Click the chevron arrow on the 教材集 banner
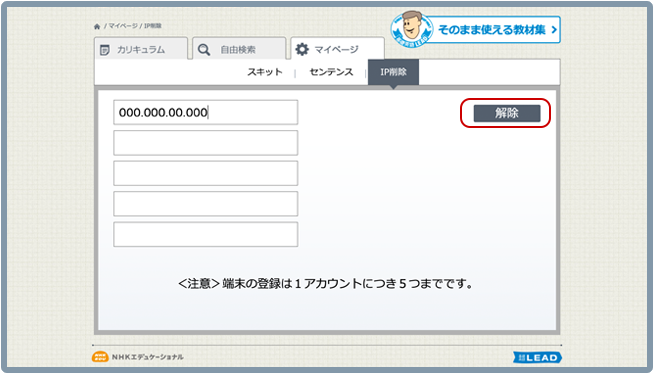 click(x=554, y=30)
